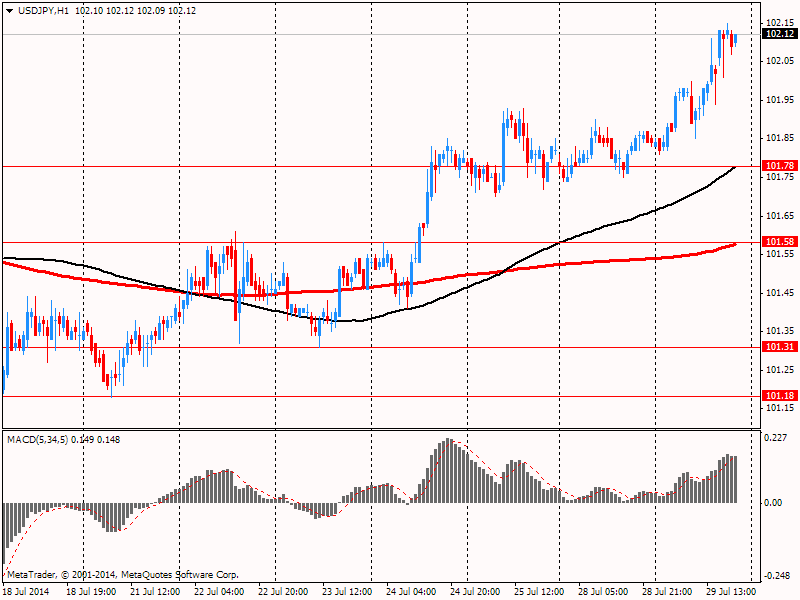Screen dimensions: 800x600
Task: Click the 29 Jul 13:00 time label
Action: click(731, 592)
